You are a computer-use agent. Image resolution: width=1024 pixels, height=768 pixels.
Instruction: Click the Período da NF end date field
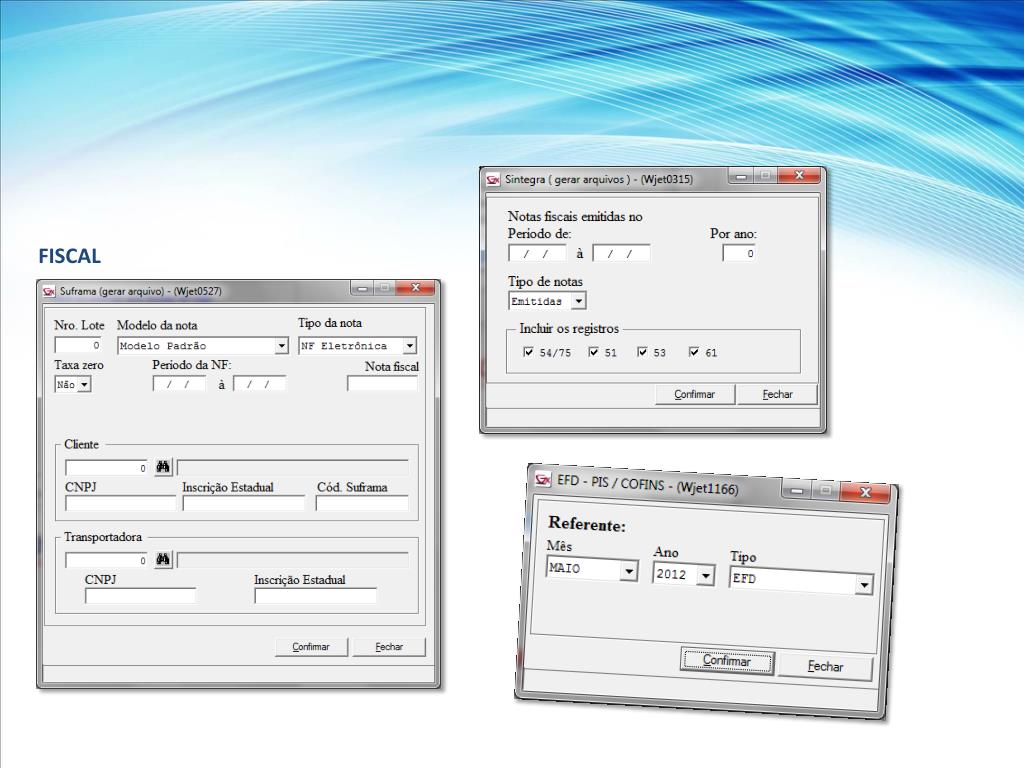259,384
